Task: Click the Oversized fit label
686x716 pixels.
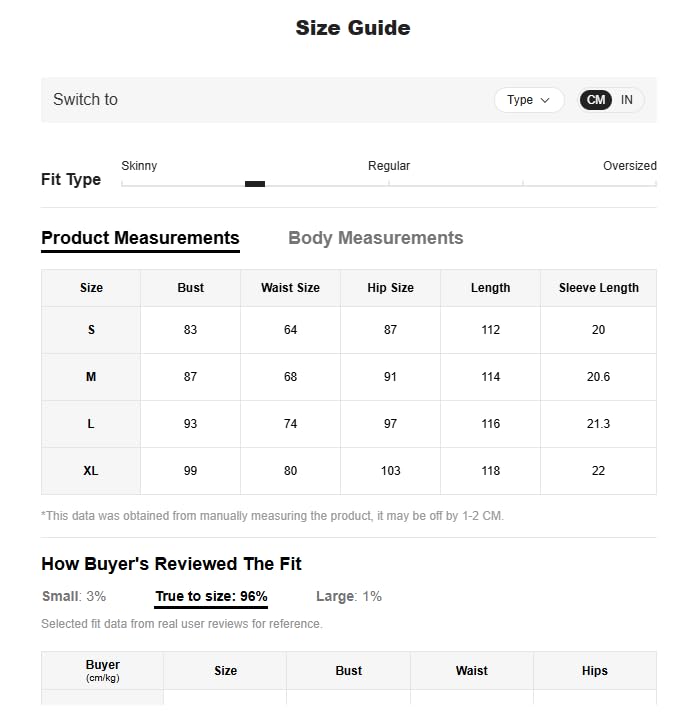Action: pos(629,166)
